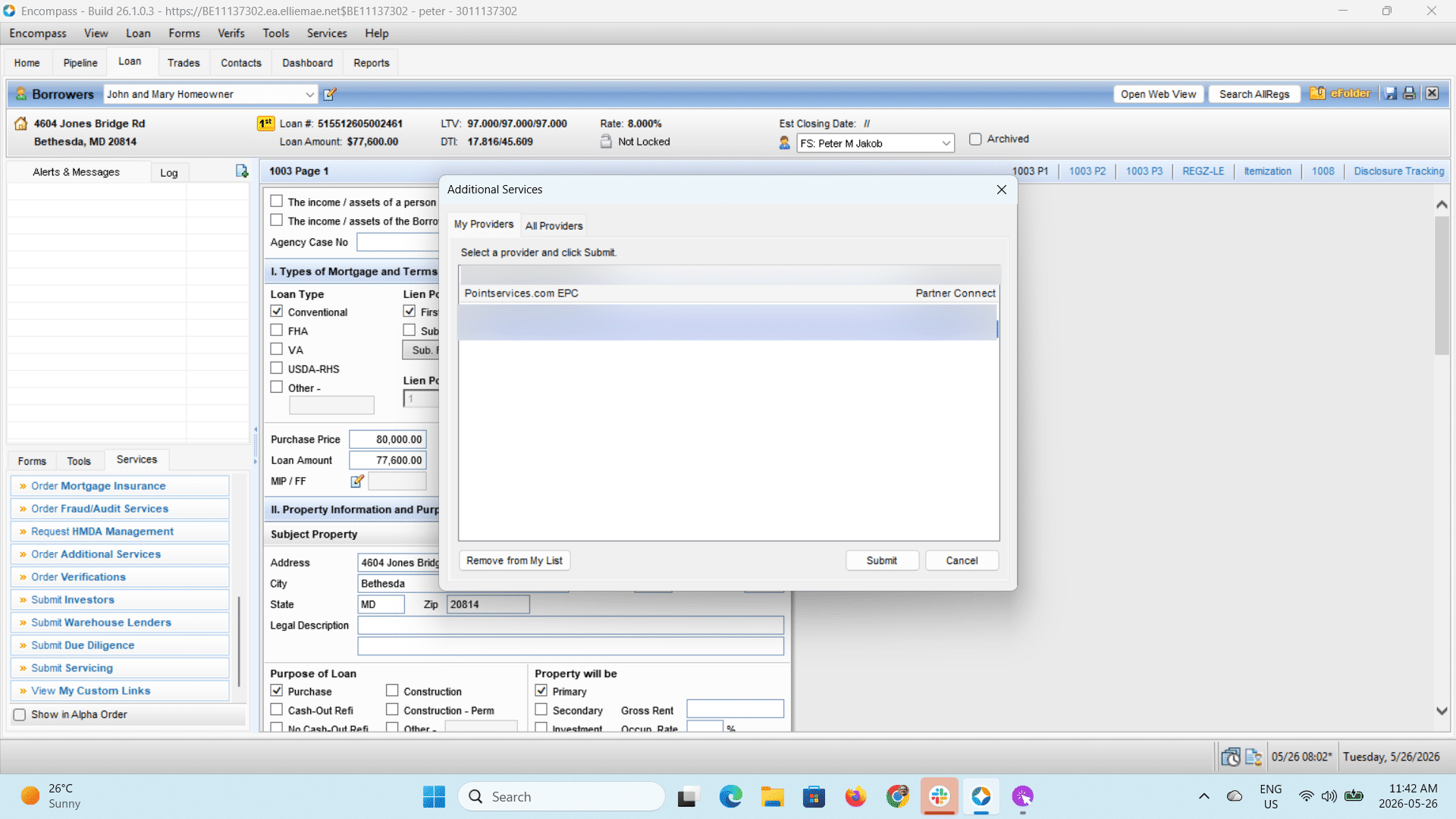
Task: Click the Open Web View button
Action: coord(1158,94)
